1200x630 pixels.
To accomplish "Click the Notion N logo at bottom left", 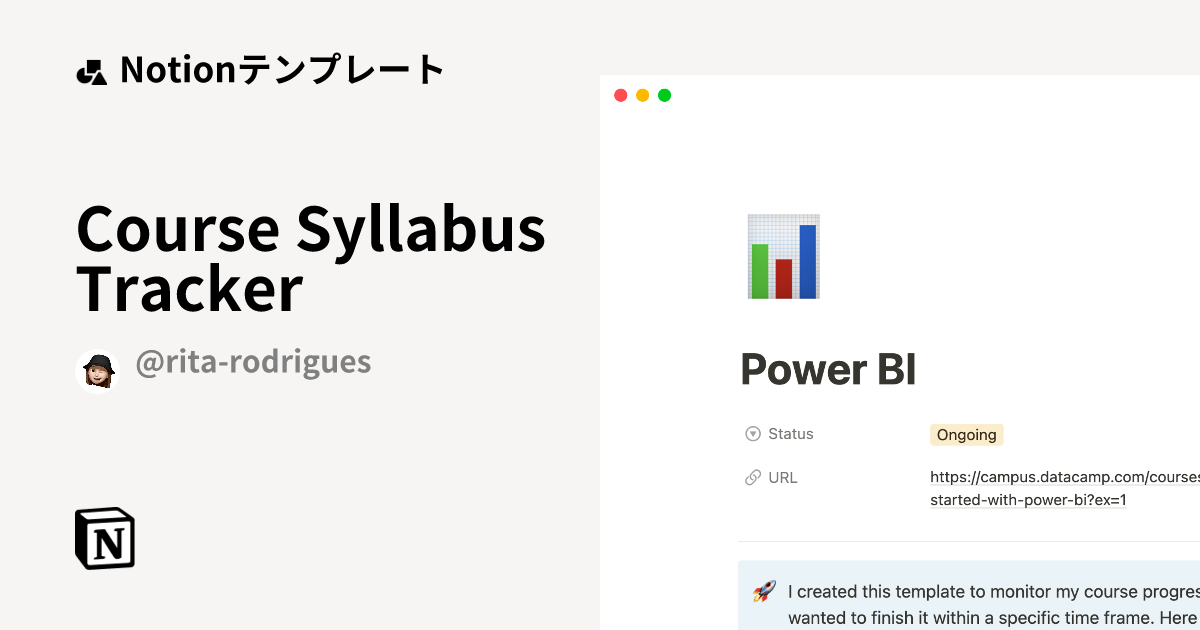I will [x=105, y=538].
